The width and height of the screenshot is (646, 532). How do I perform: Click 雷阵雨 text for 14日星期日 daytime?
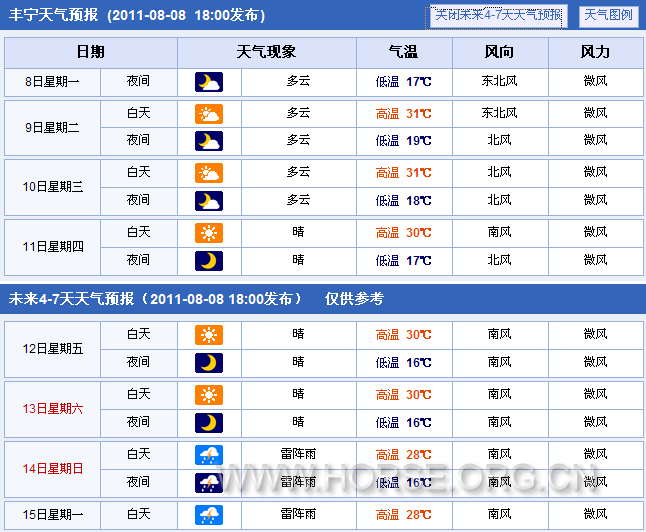(298, 454)
